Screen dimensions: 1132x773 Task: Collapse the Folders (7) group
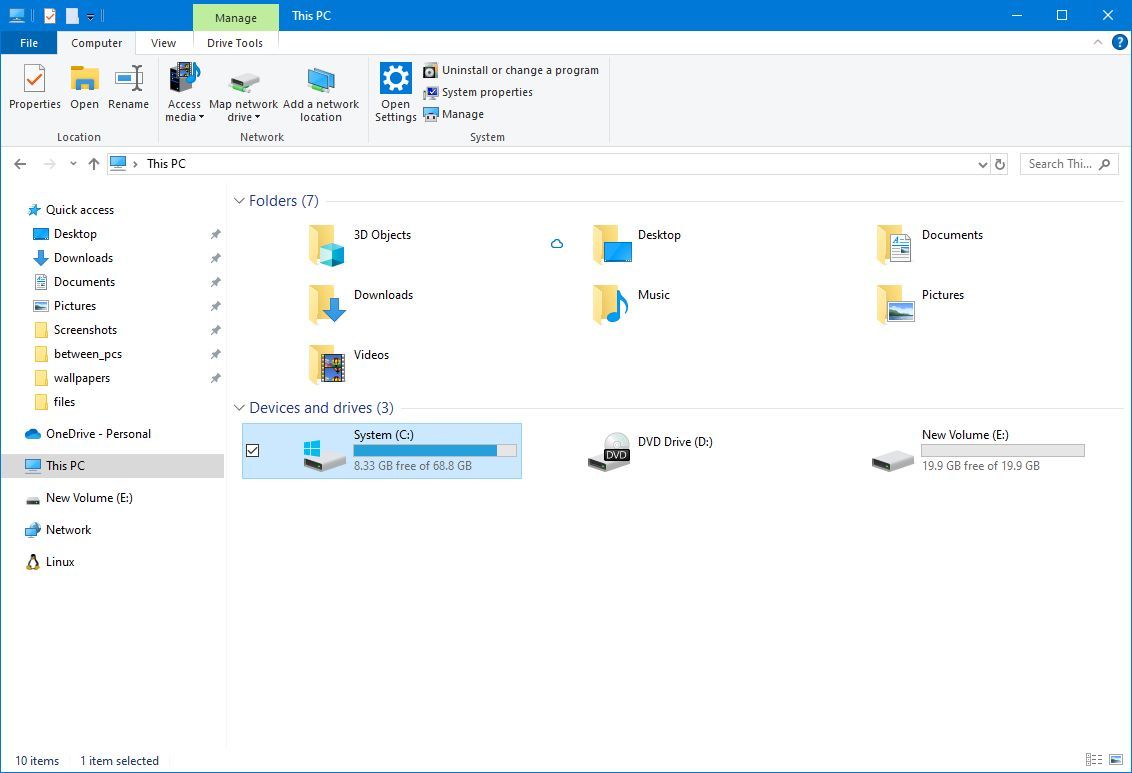(239, 201)
